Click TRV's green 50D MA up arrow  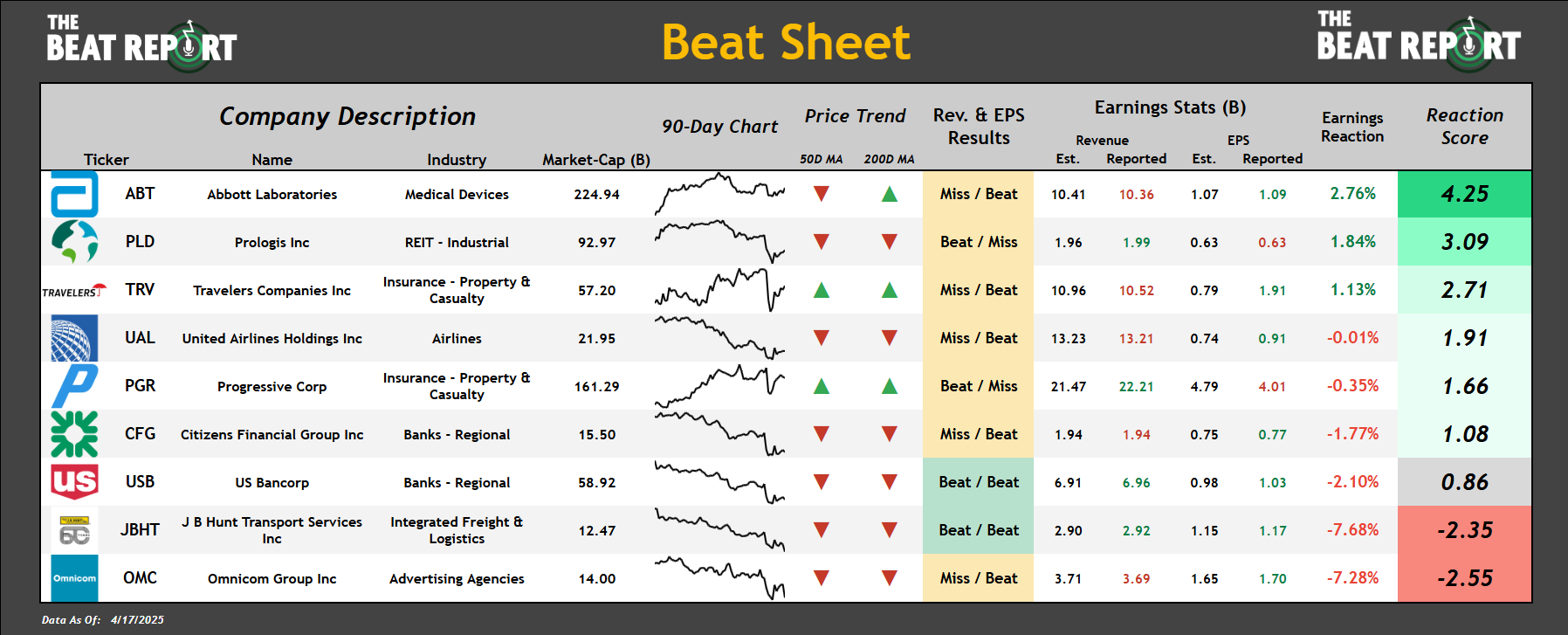point(821,290)
